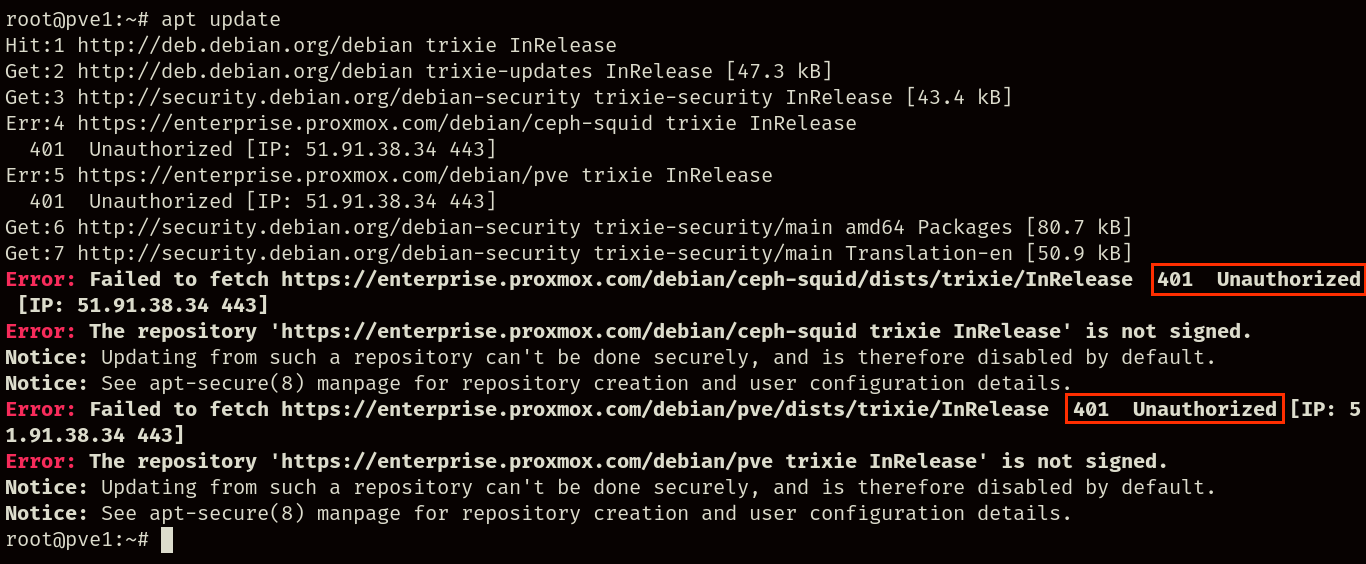Click the pve/dists/trixie/InRelease 'Failed to fetch' URL
The height and width of the screenshot is (564, 1366).
point(664,410)
